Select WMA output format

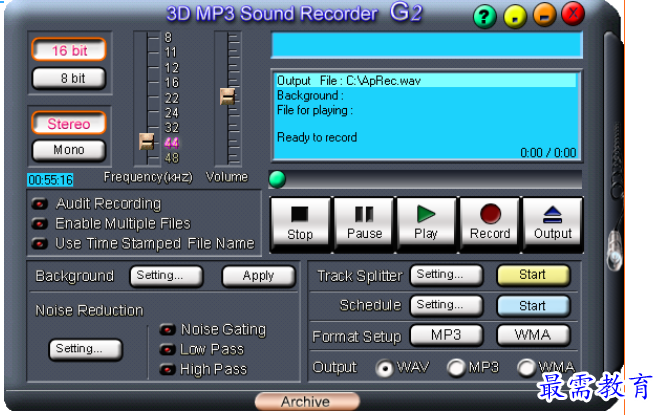coord(526,368)
